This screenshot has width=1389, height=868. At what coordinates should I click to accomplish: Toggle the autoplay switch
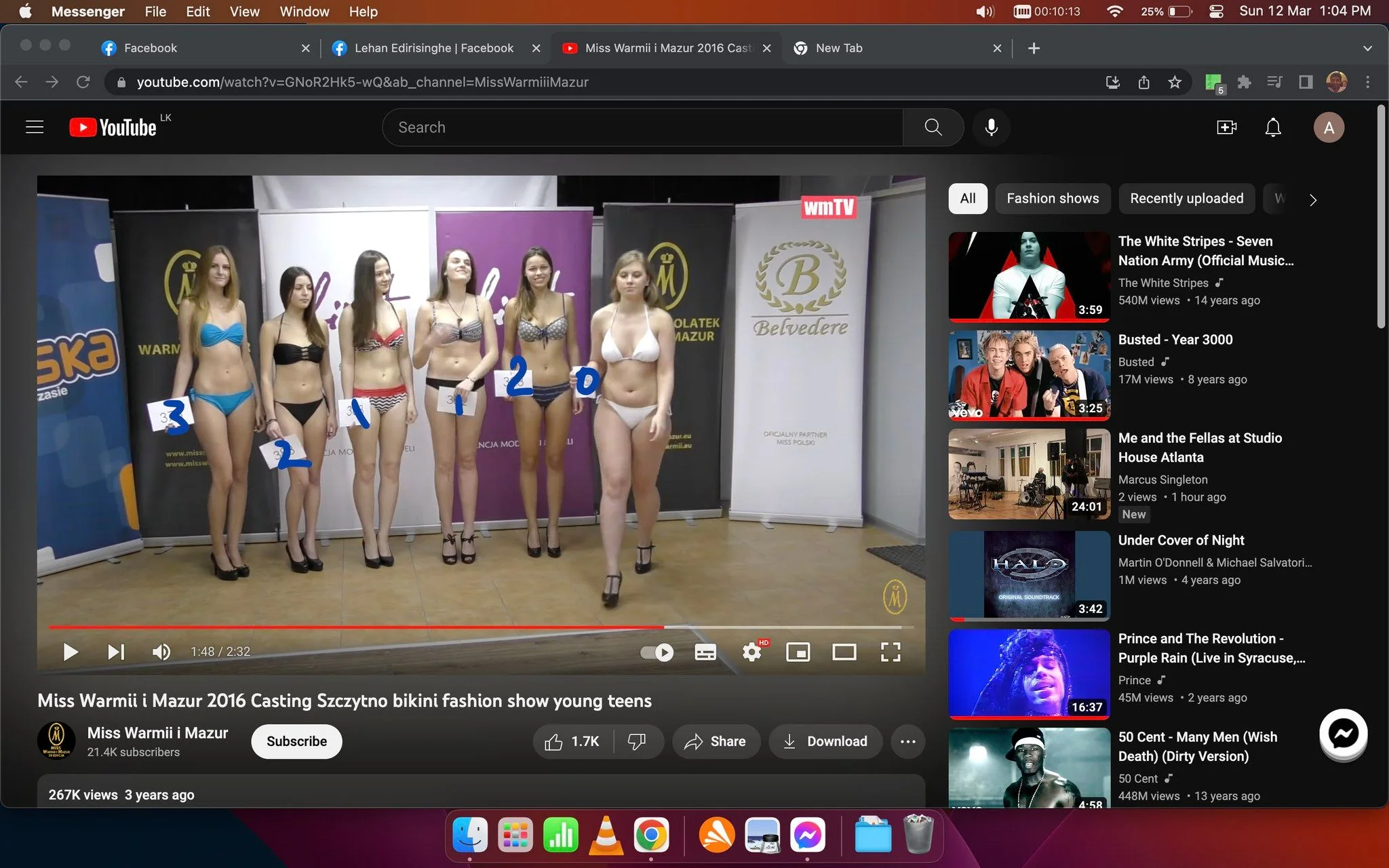[657, 652]
